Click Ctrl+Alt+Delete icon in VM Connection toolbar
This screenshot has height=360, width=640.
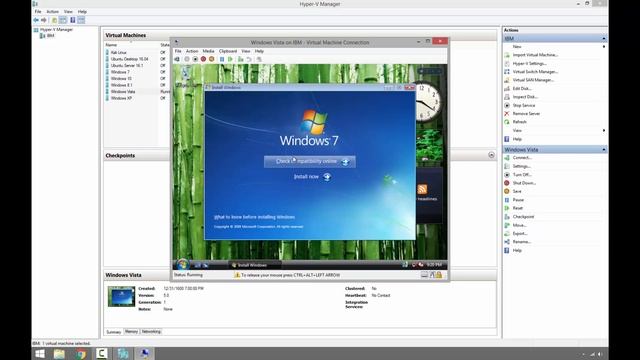coord(177,59)
